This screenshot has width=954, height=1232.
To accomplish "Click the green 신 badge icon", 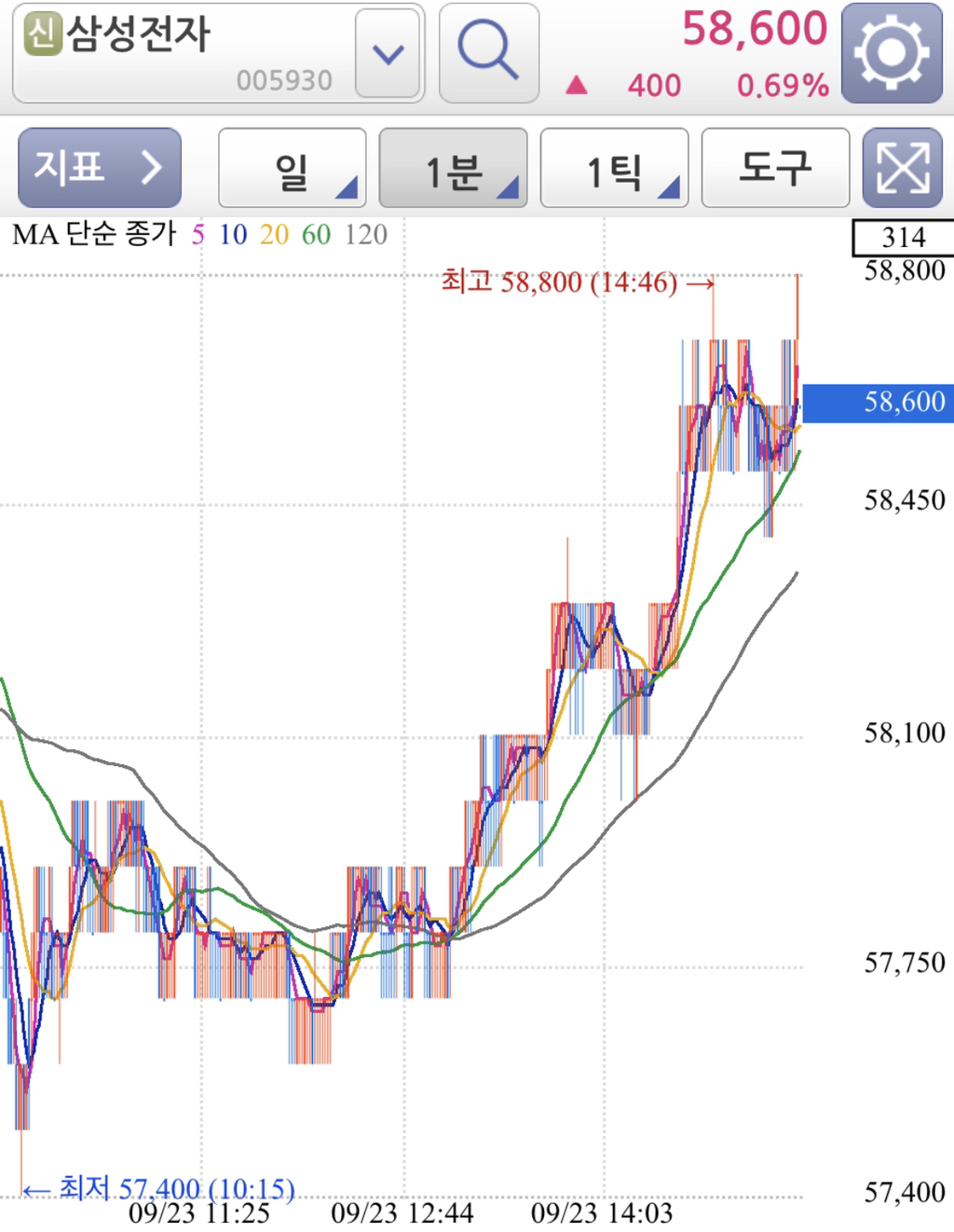I will tap(42, 34).
